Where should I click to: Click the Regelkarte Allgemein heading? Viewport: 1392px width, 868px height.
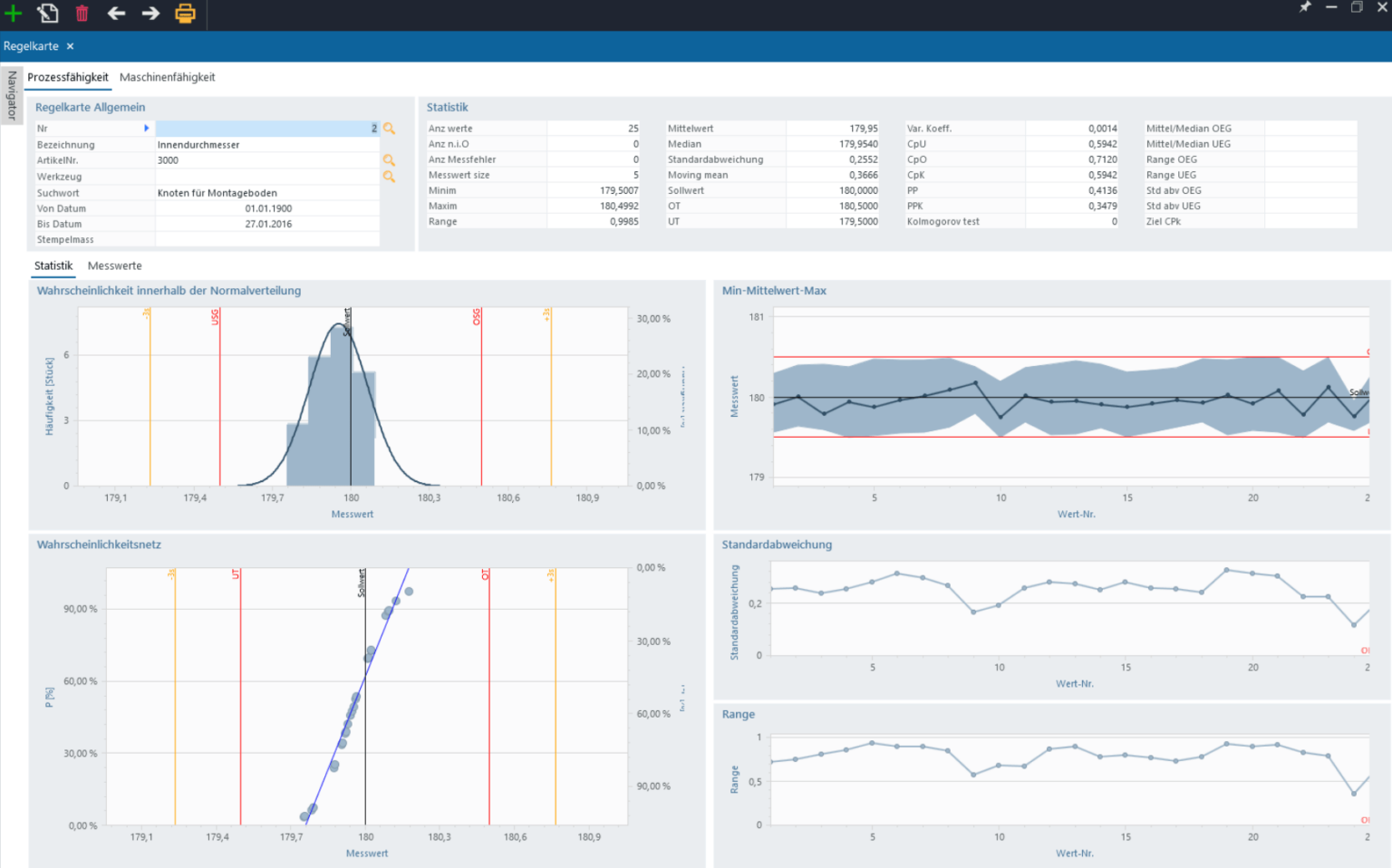90,107
